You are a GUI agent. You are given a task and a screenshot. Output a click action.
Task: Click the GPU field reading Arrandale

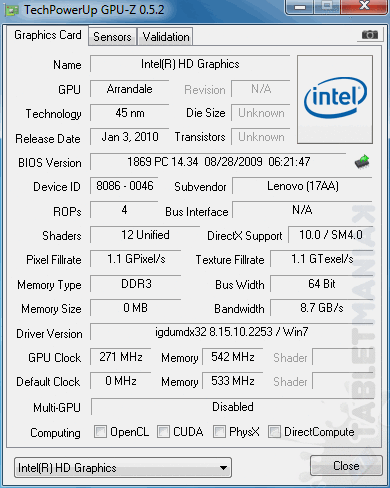point(129,89)
